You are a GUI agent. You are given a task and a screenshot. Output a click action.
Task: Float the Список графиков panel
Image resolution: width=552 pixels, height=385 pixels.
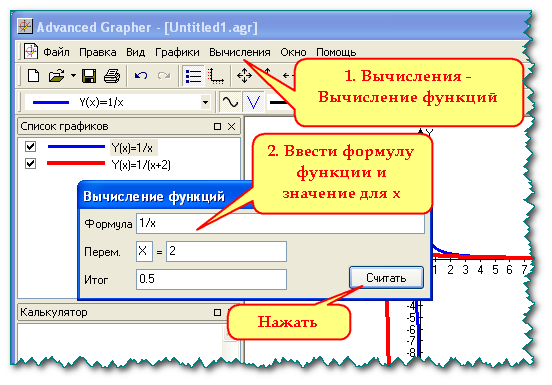coord(218,126)
